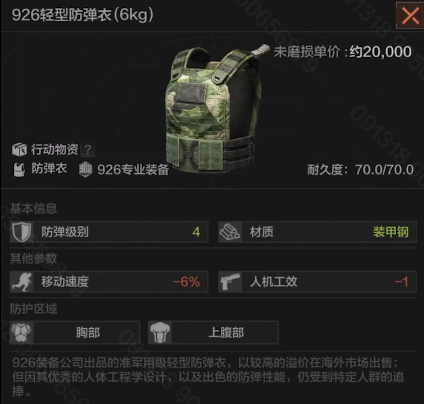
Task: Click the shield icon for 防弹级别
Action: (x=22, y=232)
